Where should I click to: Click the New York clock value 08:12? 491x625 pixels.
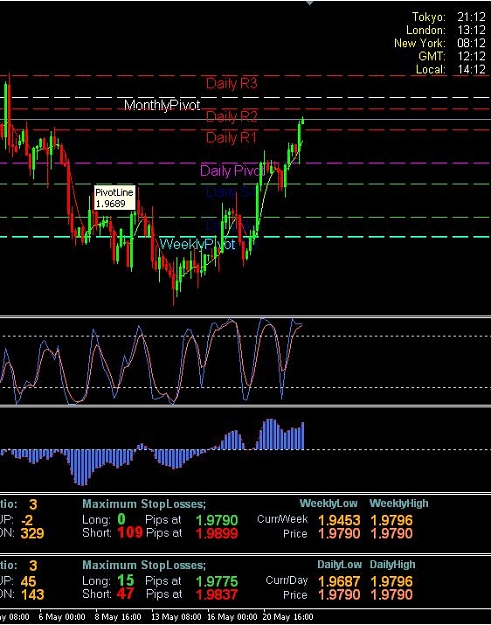point(471,43)
